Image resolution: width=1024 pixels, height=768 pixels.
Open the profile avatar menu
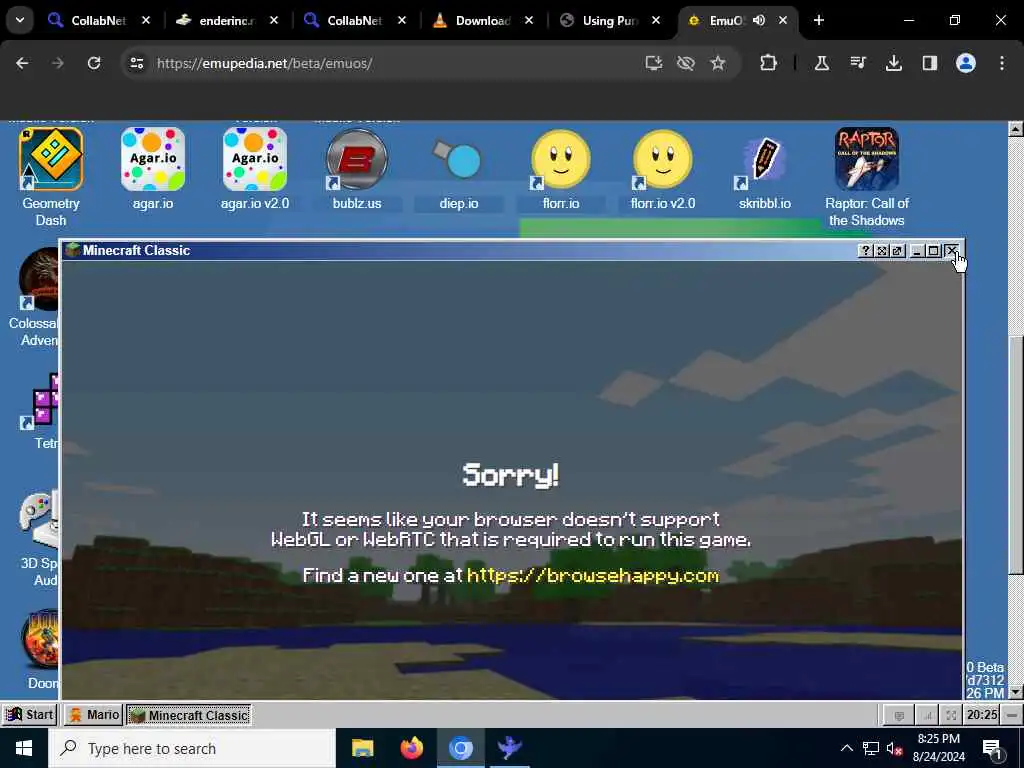tap(966, 63)
